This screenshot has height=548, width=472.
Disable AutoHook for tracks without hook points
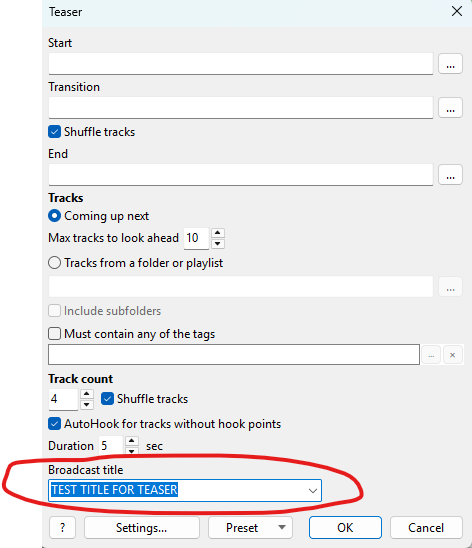[55, 424]
